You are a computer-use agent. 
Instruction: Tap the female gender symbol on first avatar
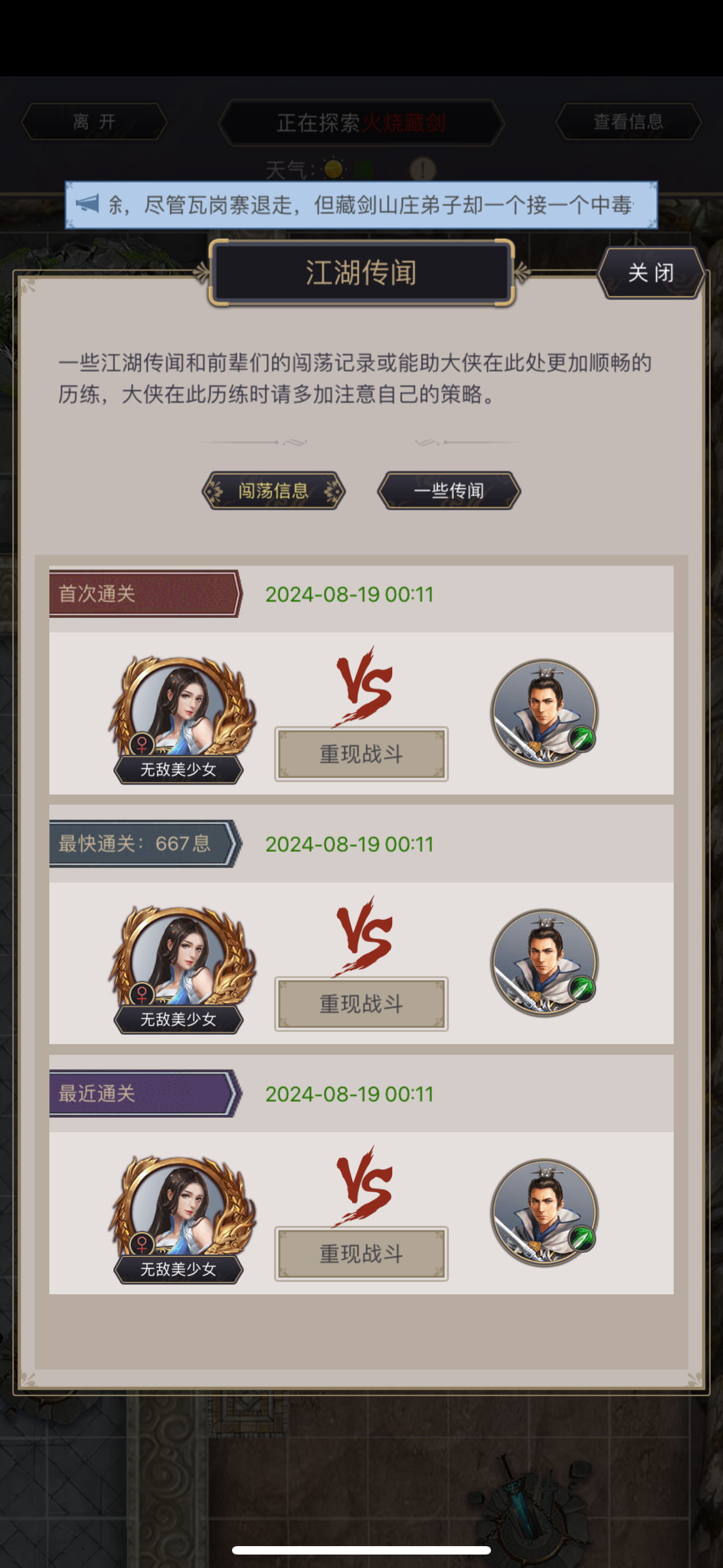[142, 744]
